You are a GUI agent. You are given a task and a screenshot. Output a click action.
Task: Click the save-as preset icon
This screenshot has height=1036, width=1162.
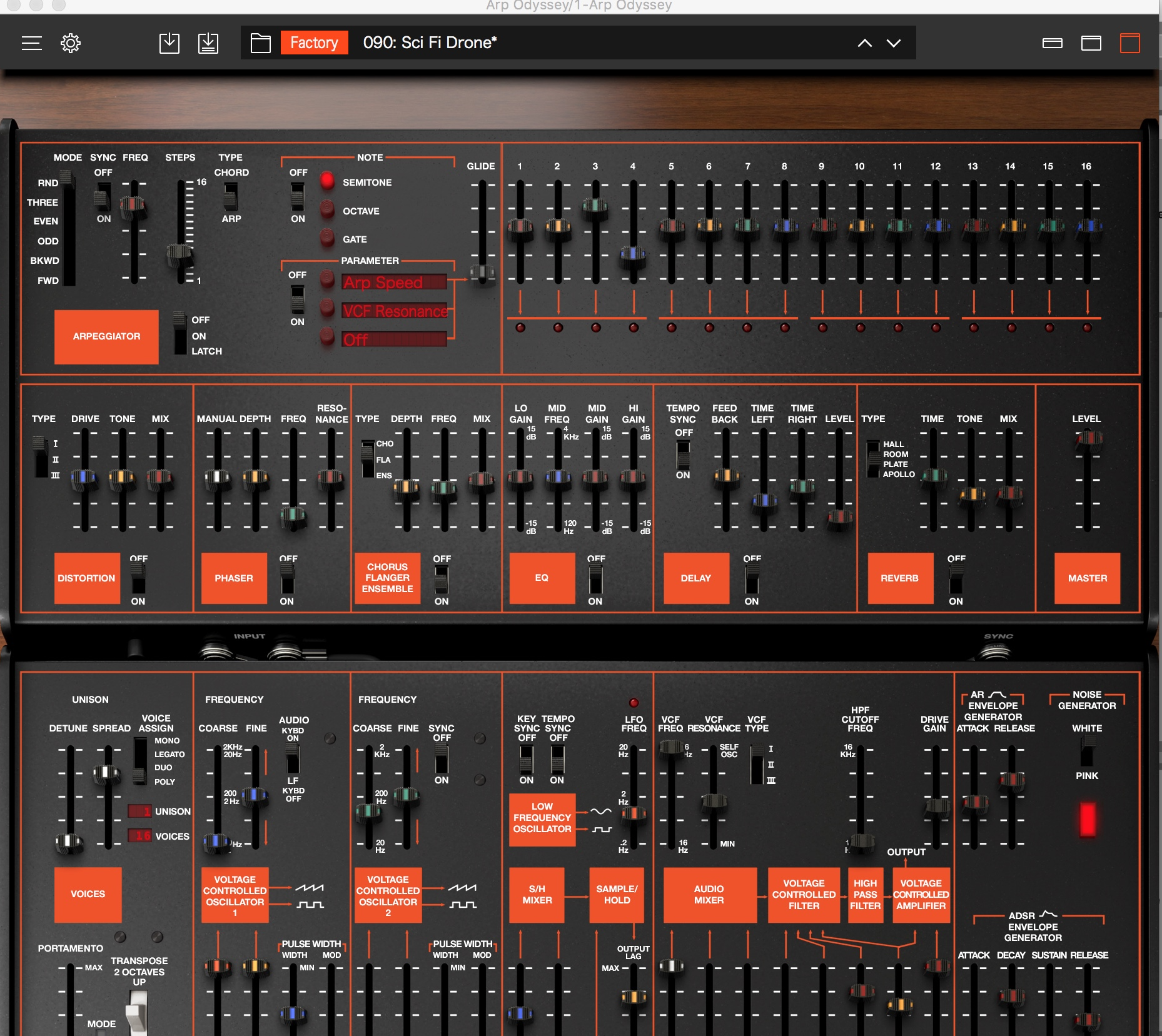point(208,43)
